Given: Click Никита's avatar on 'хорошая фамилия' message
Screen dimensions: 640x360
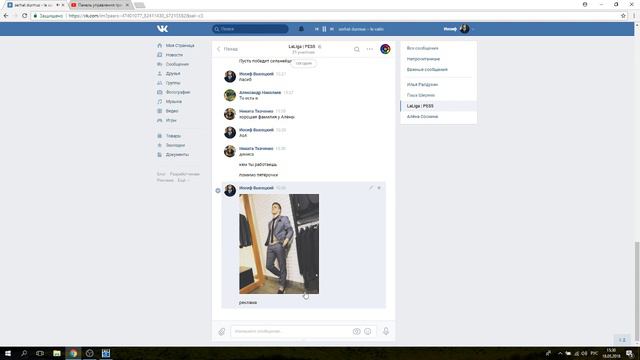Looking at the screenshot, I should pos(230,114).
